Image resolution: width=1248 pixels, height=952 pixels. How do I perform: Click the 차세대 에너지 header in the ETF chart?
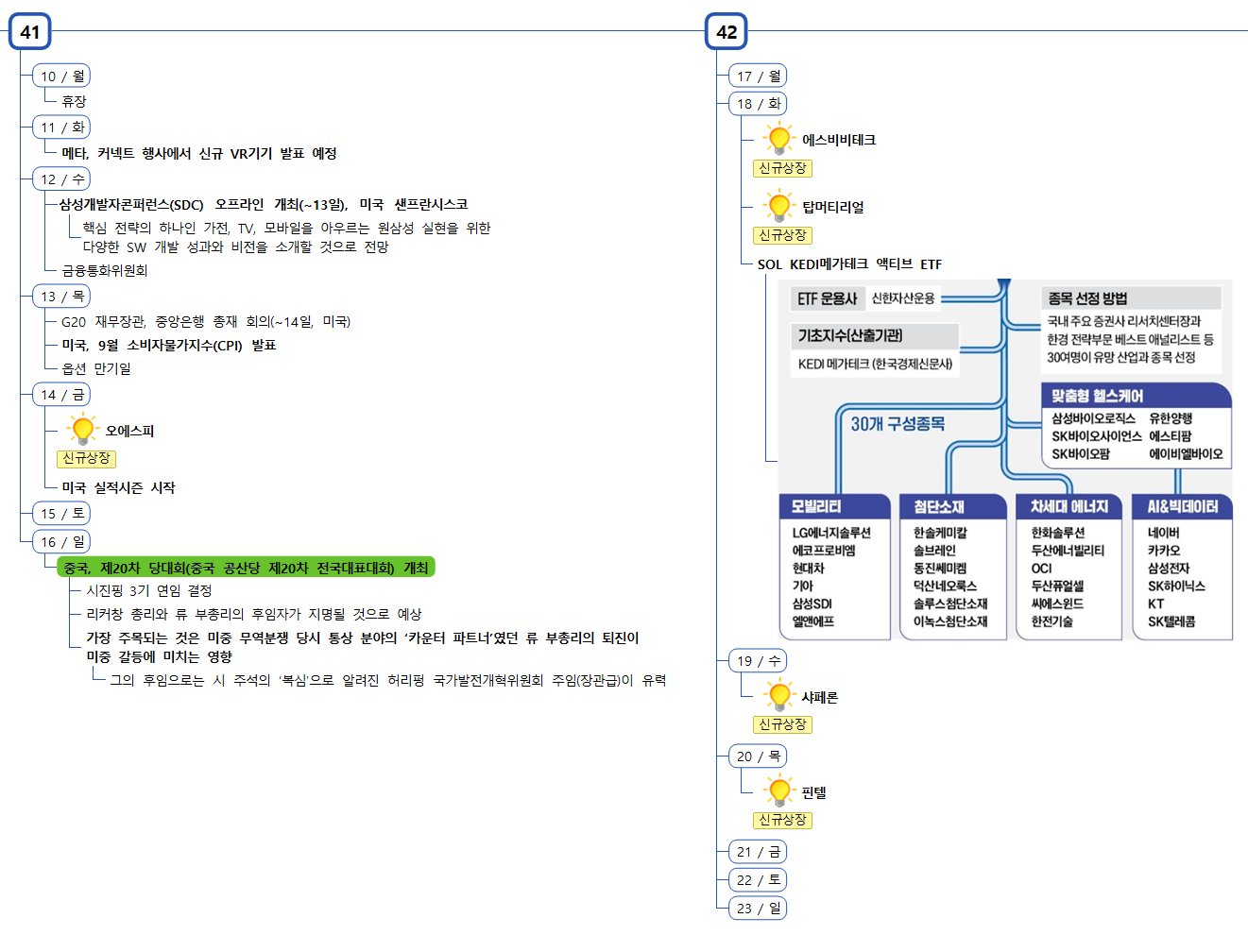point(1068,506)
